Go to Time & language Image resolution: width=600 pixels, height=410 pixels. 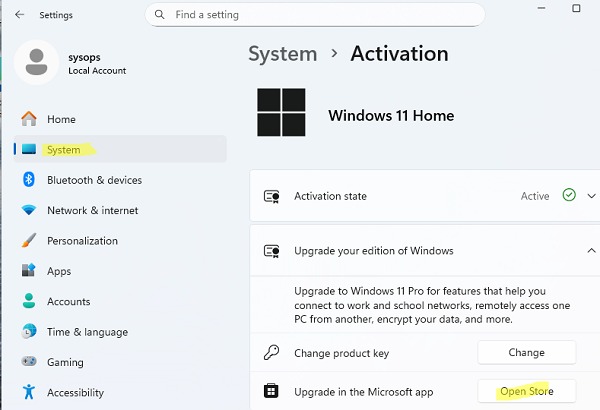click(120, 332)
